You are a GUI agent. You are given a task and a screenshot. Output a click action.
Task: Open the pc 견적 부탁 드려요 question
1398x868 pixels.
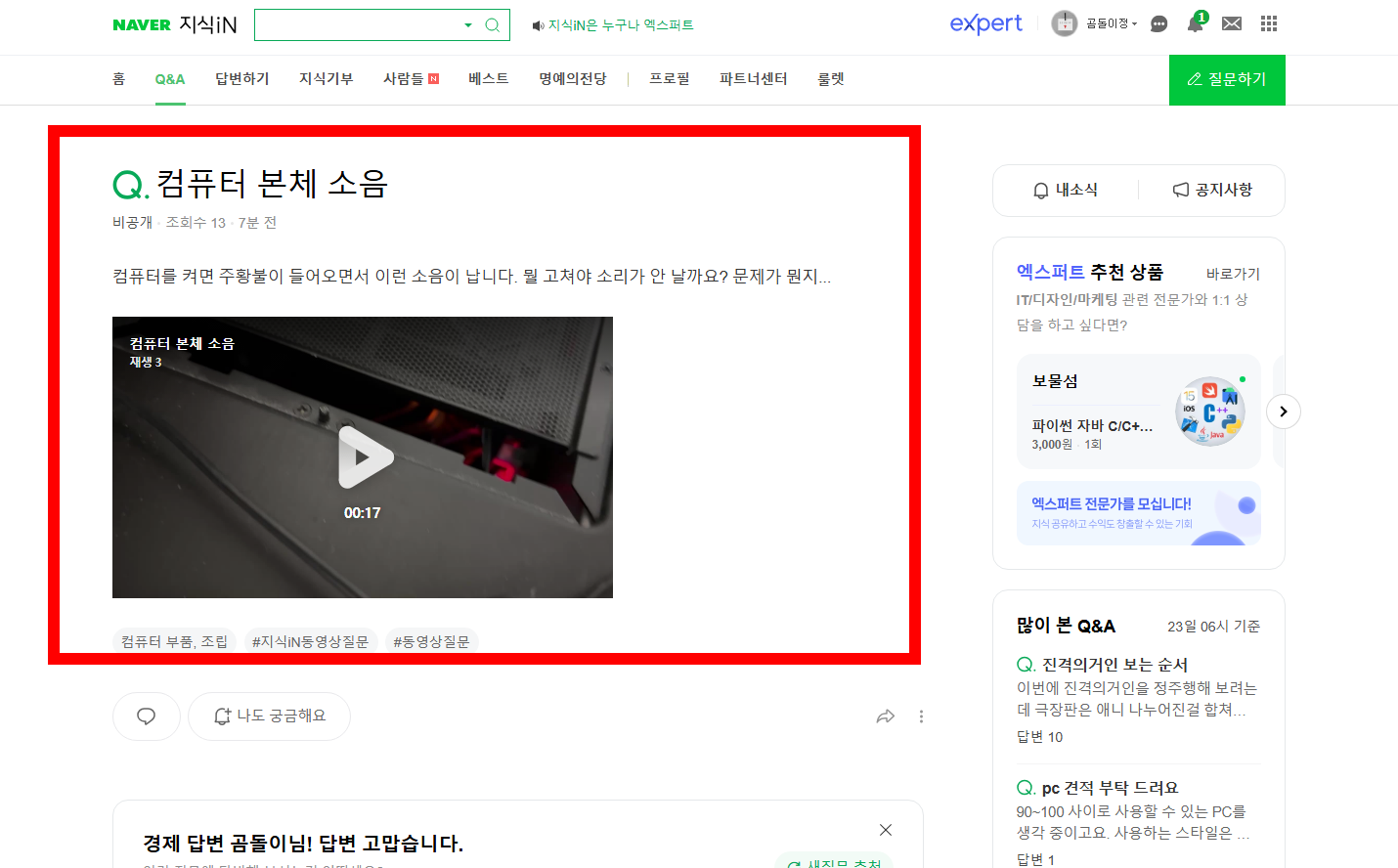point(1110,788)
